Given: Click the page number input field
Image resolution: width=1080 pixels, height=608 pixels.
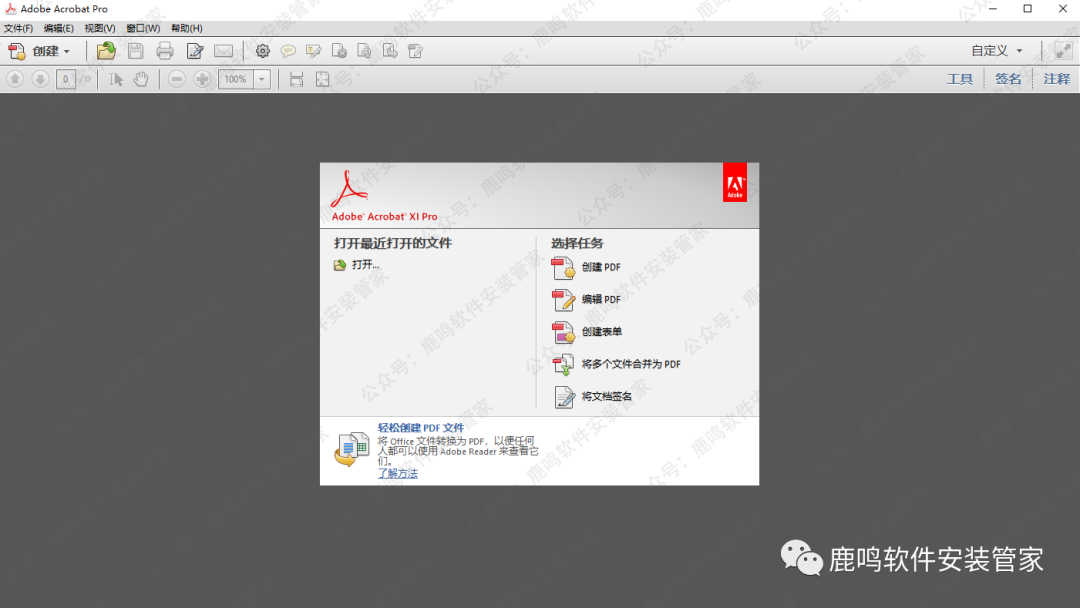Looking at the screenshot, I should point(66,79).
